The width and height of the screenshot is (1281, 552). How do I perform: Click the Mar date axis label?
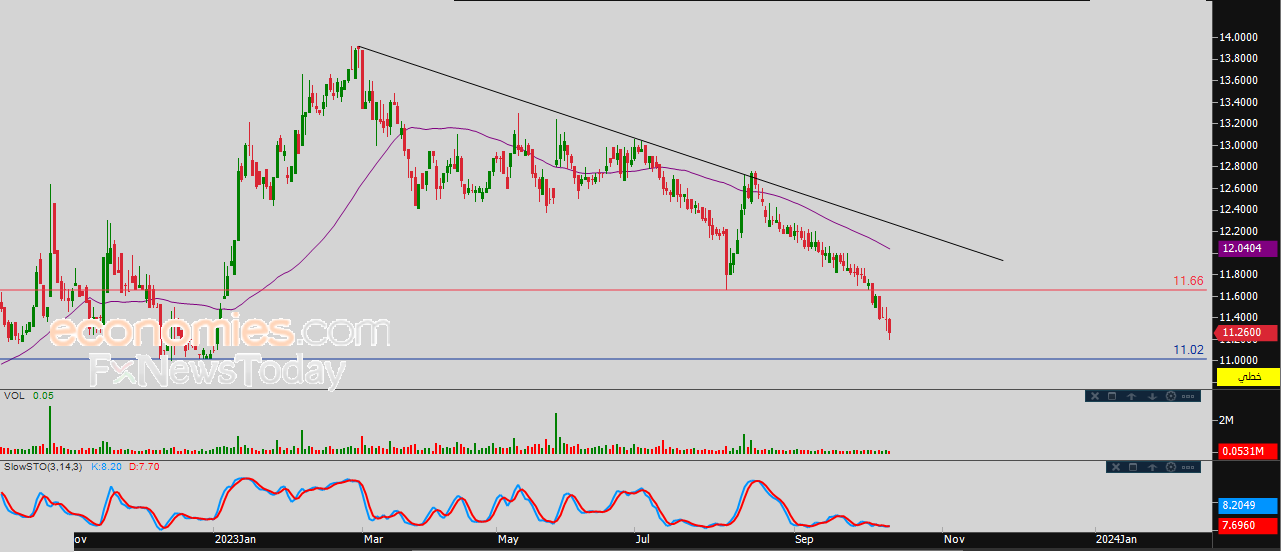click(373, 539)
